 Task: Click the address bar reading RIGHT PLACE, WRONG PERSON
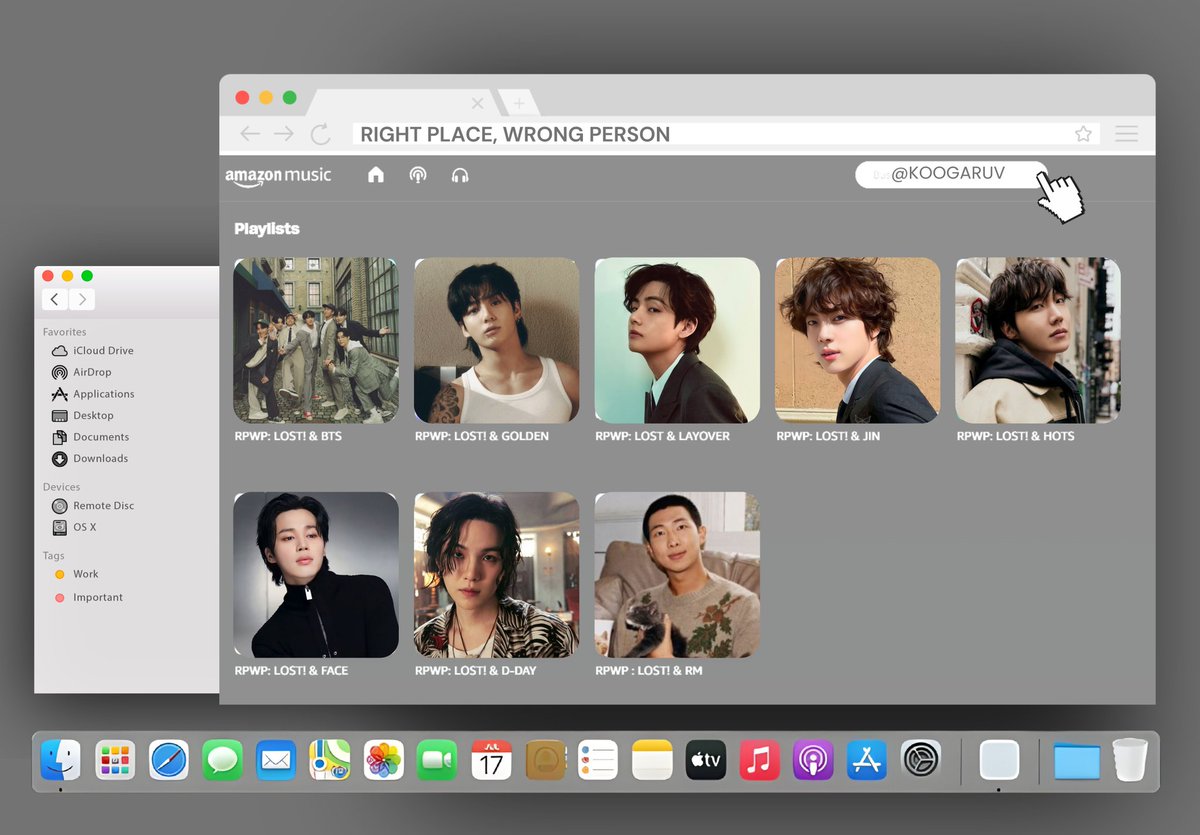[x=726, y=134]
